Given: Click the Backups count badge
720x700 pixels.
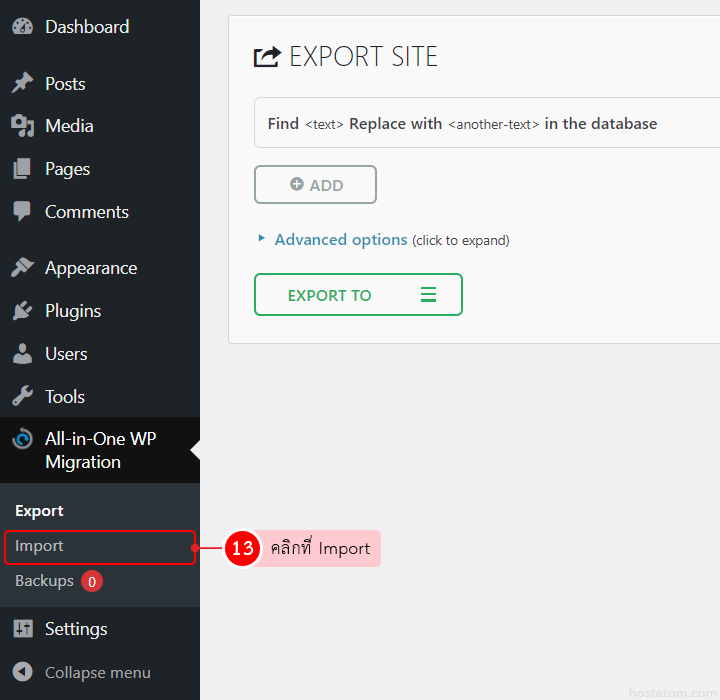Looking at the screenshot, I should (92, 581).
